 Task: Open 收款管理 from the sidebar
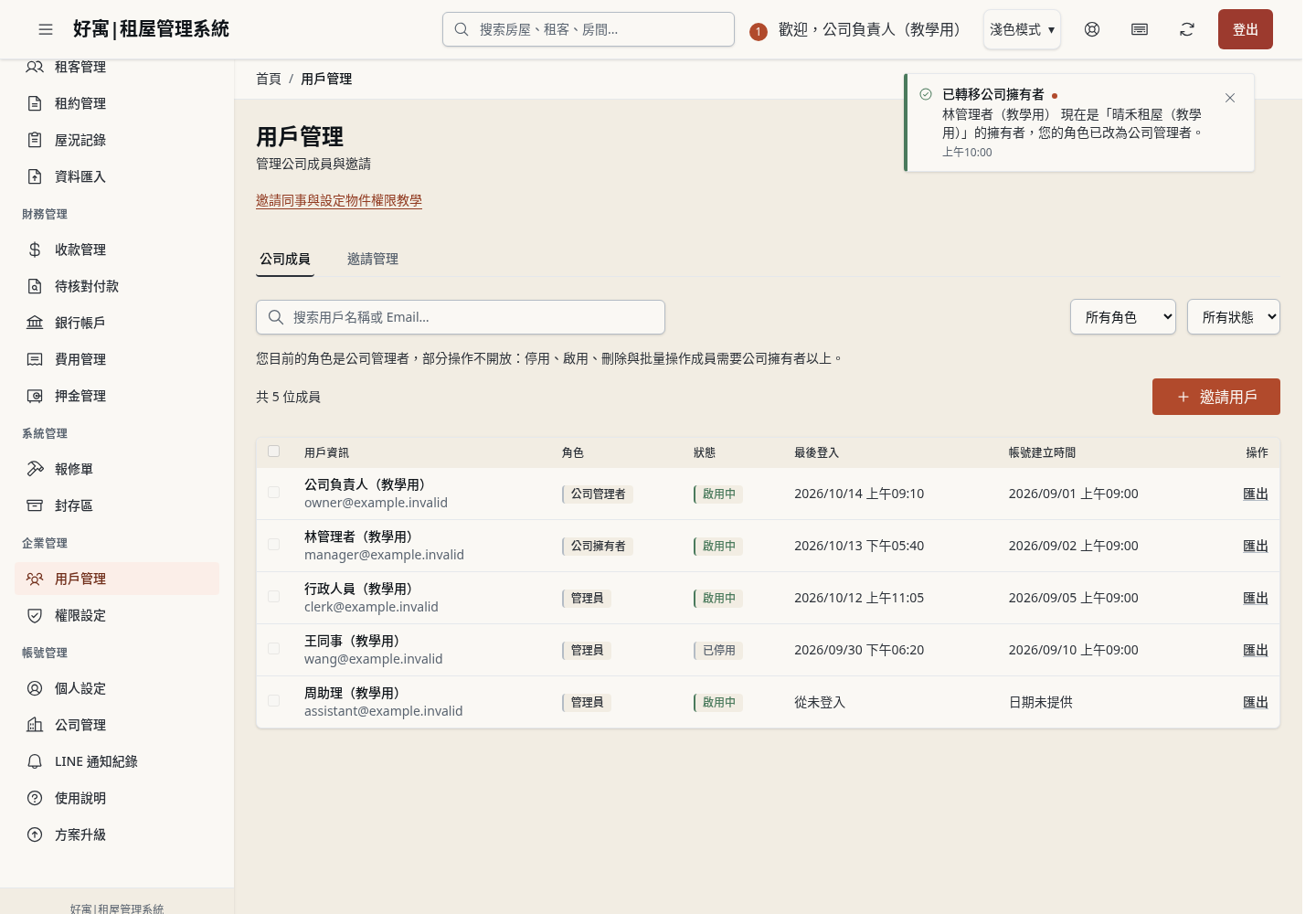point(117,250)
